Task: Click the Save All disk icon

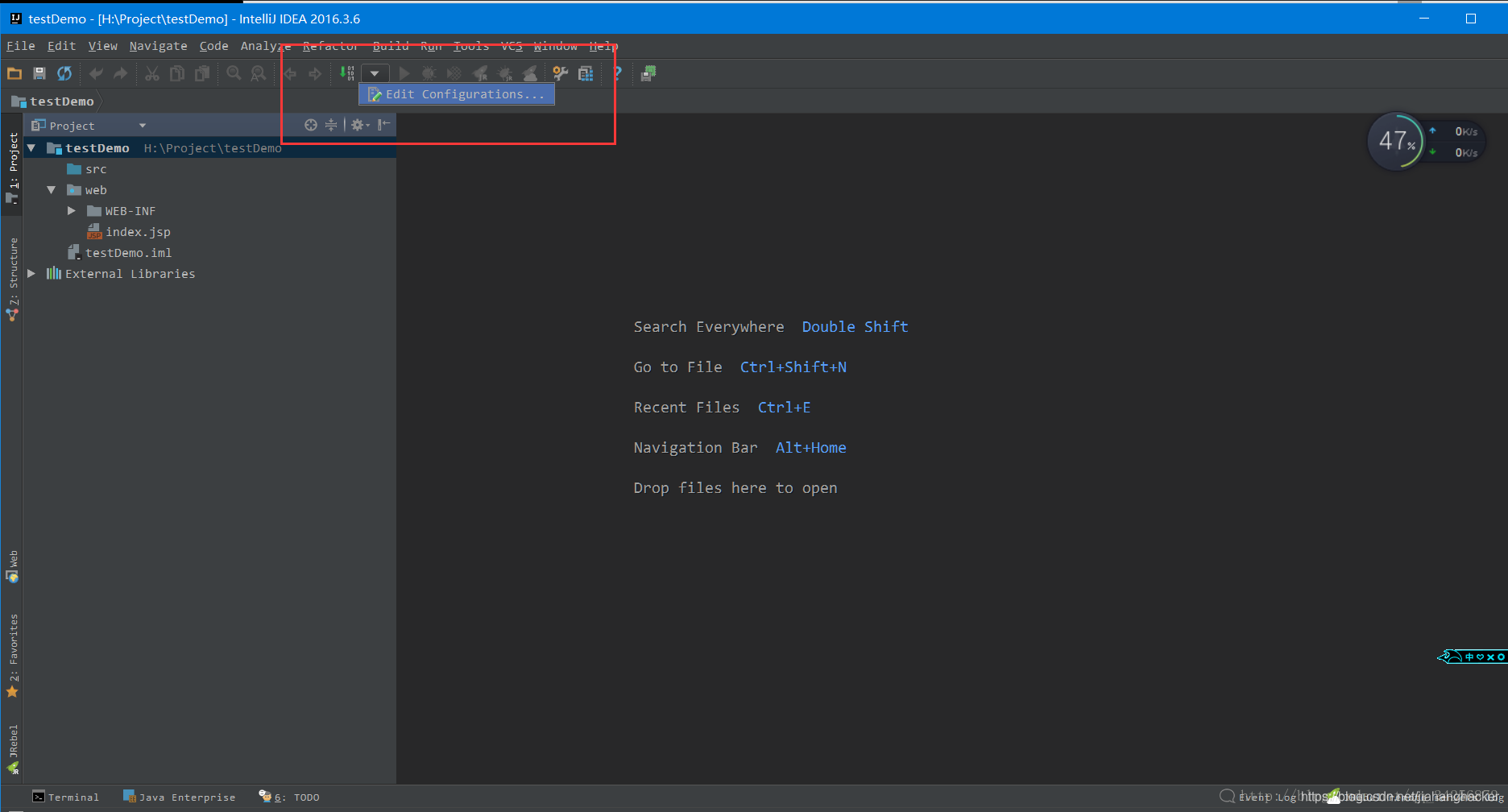Action: [39, 73]
